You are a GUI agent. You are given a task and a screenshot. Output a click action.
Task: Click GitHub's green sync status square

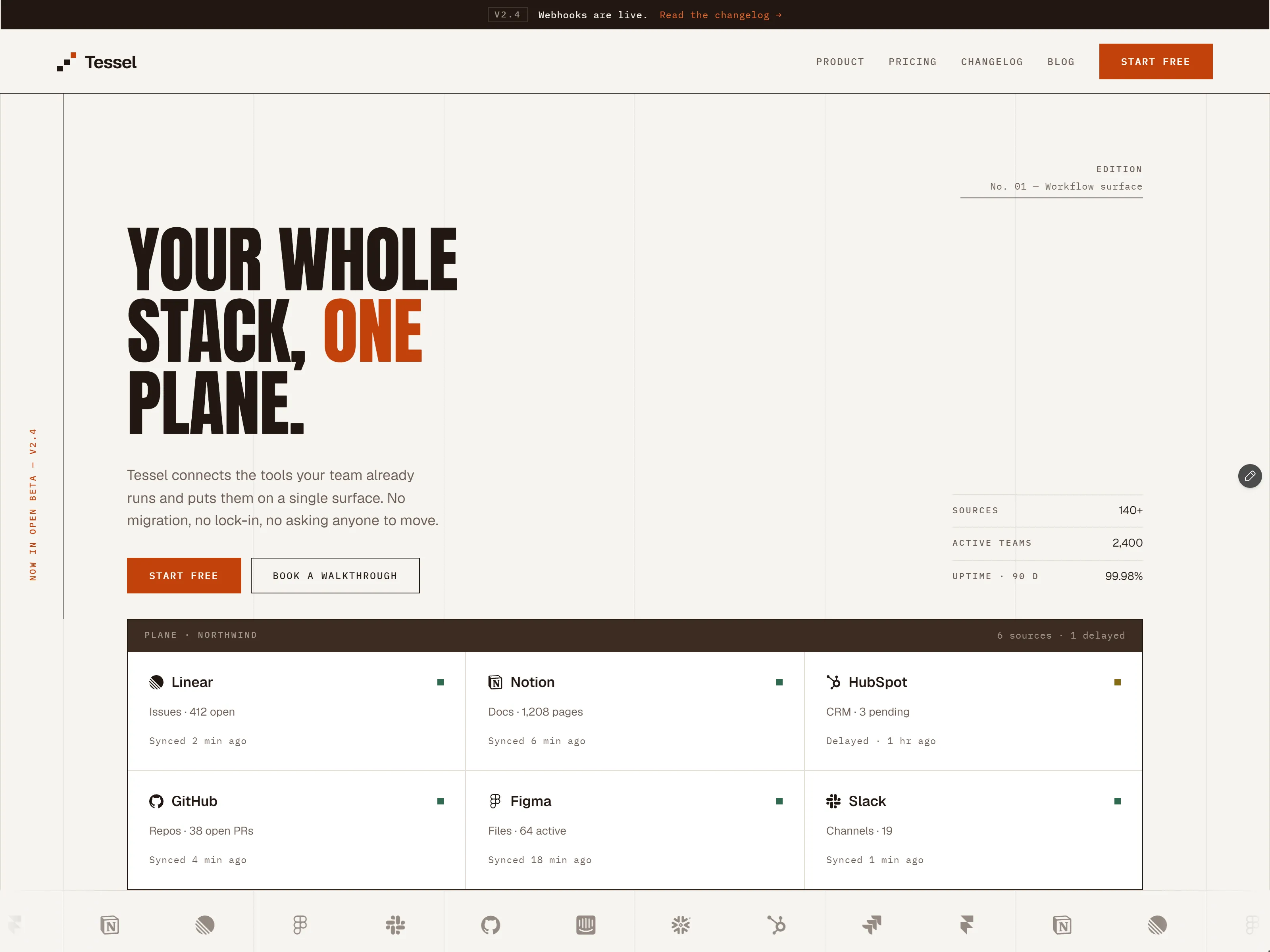(x=441, y=801)
